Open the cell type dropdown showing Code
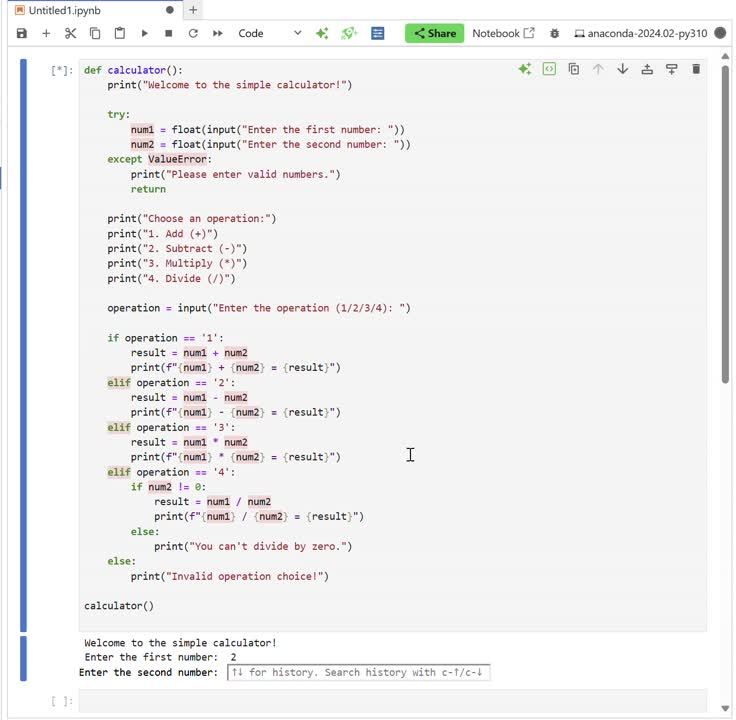The height and width of the screenshot is (720, 736). (269, 33)
